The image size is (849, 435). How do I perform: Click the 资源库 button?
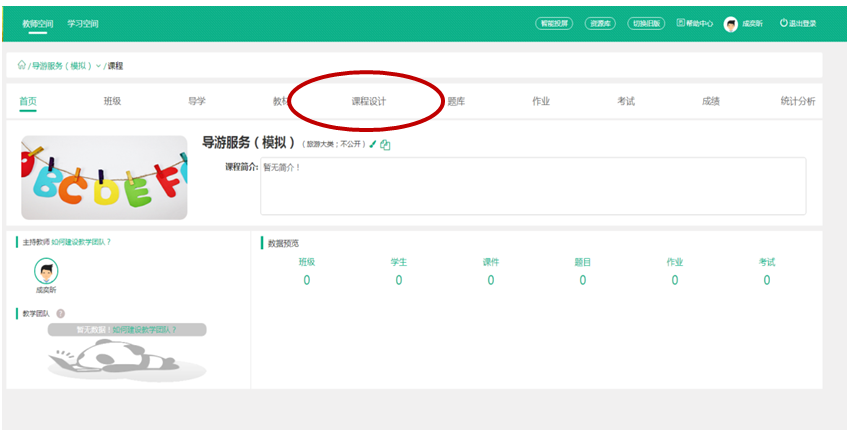coord(600,23)
